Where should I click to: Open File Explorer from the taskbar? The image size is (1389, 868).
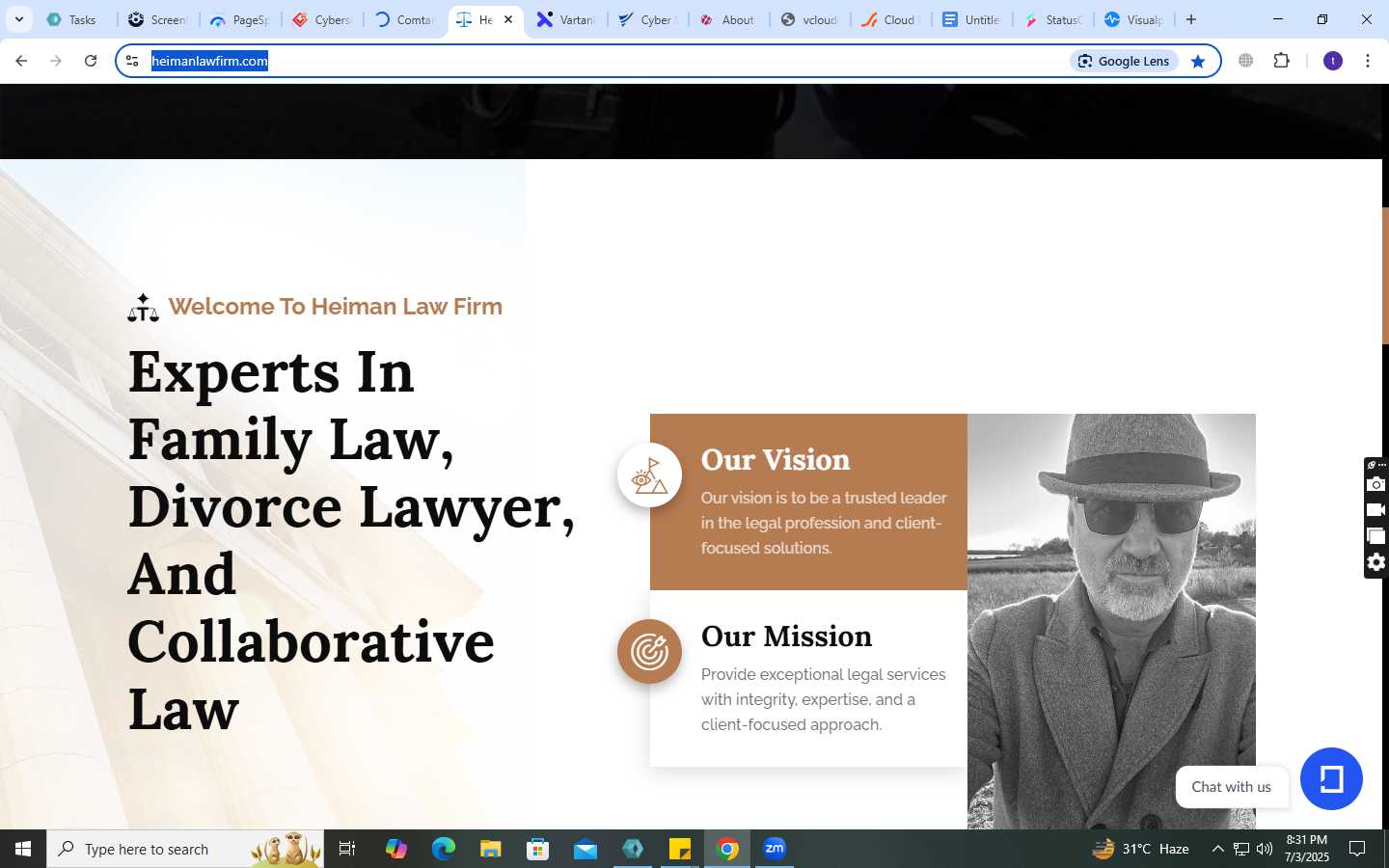point(491,849)
